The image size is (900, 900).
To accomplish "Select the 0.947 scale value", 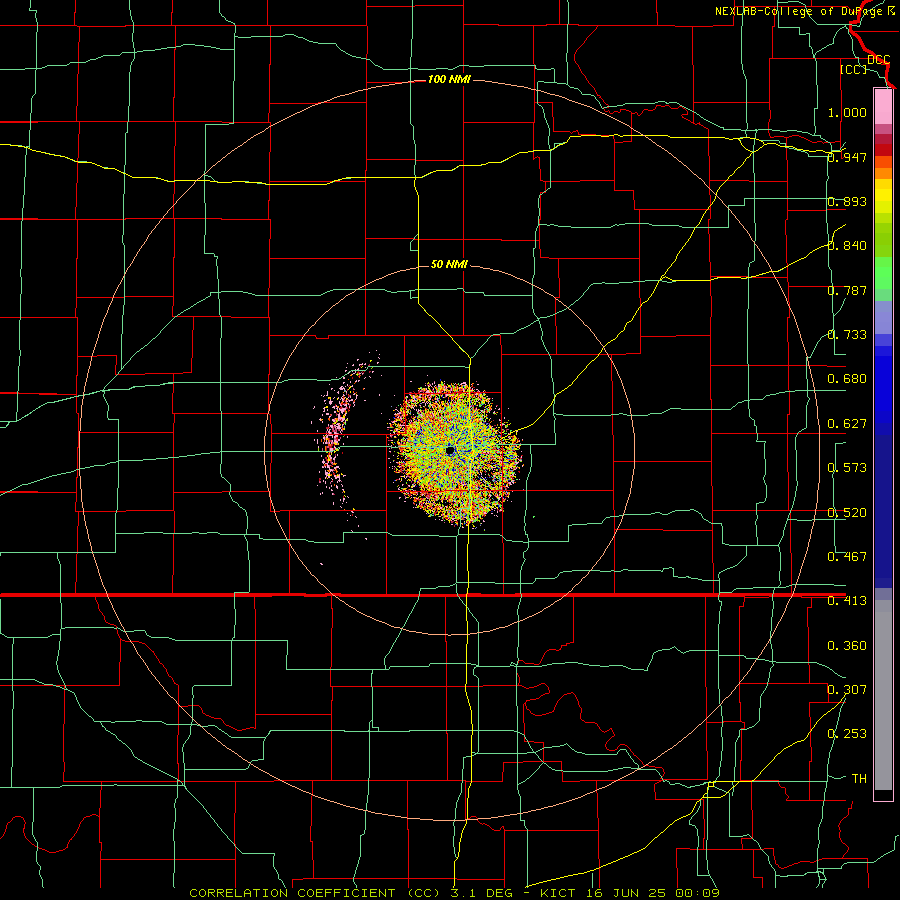I will (847, 157).
